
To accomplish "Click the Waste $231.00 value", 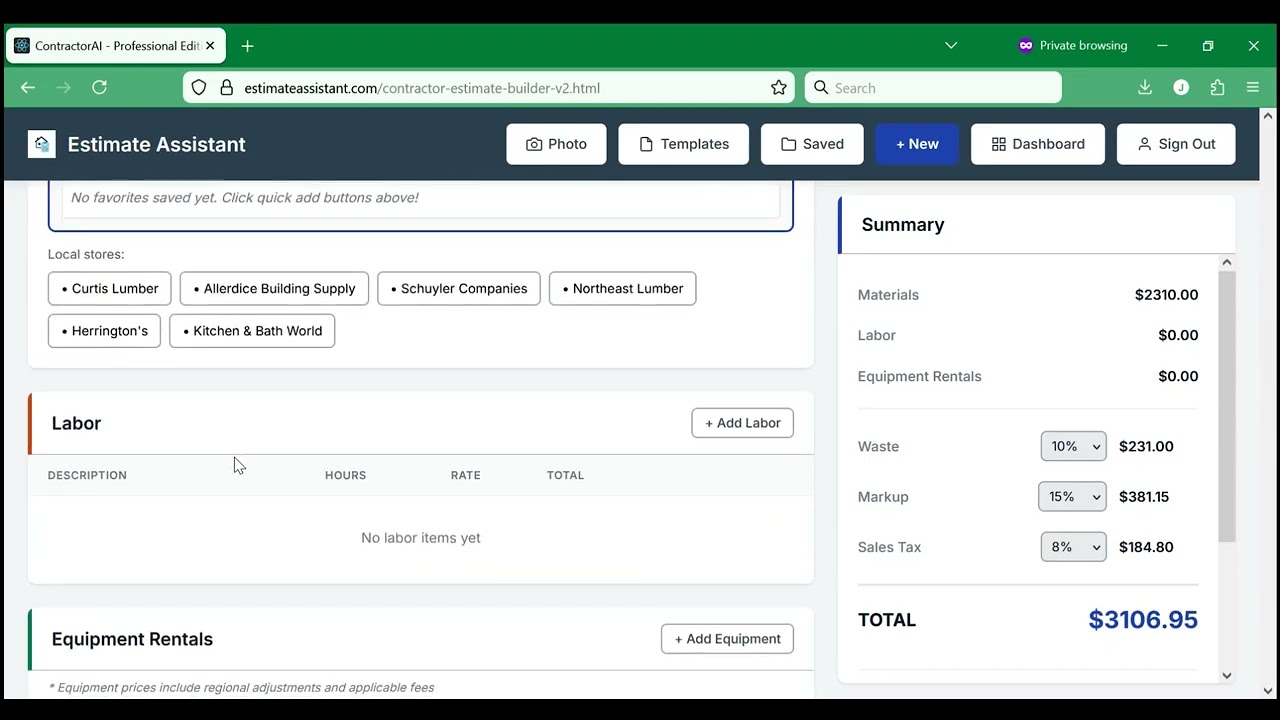I will click(x=1146, y=446).
